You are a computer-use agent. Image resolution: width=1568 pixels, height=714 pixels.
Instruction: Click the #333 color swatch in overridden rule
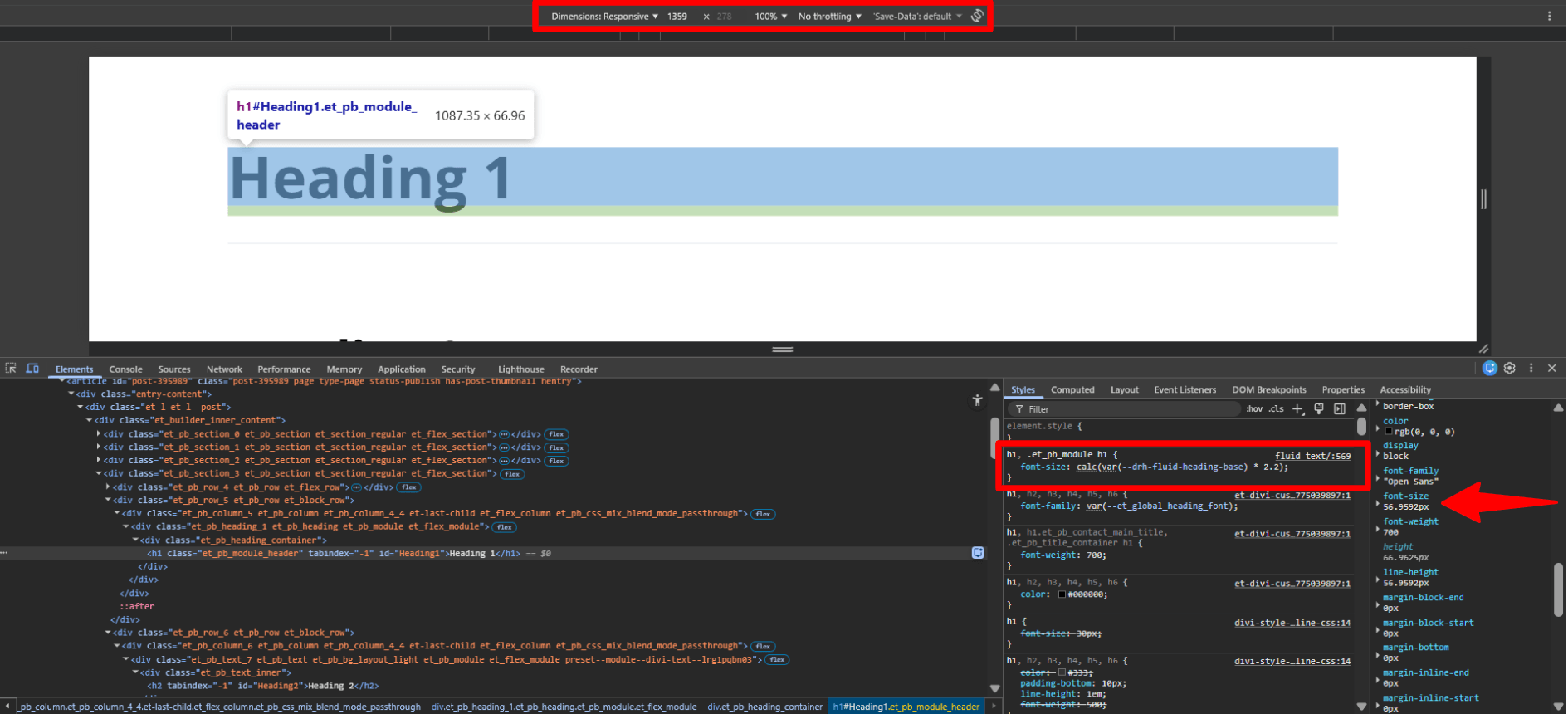(1062, 672)
